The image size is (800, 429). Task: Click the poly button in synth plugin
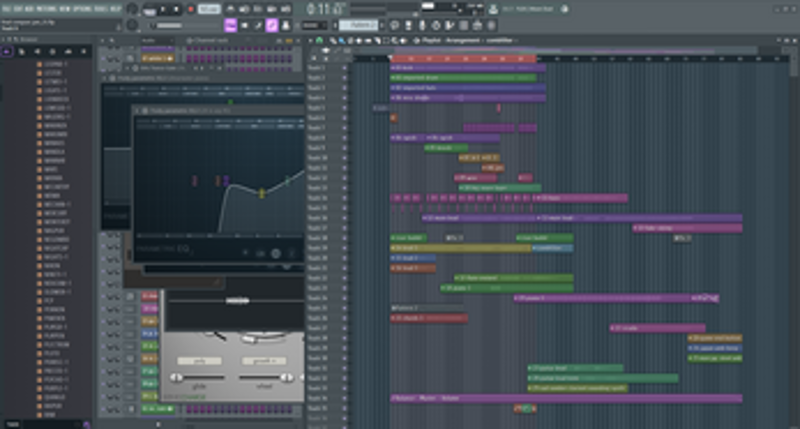pyautogui.click(x=199, y=361)
